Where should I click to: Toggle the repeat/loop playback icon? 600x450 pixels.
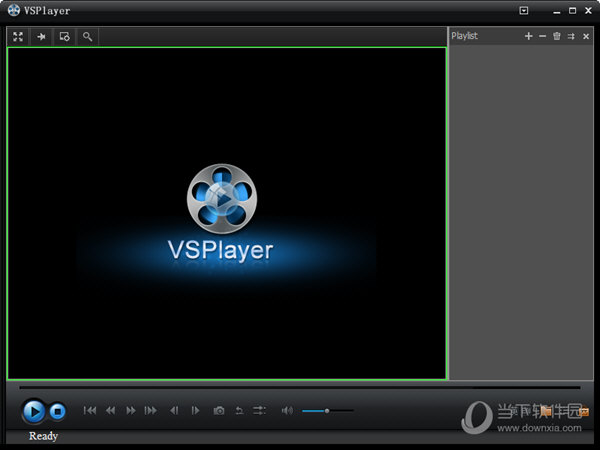pyautogui.click(x=239, y=410)
